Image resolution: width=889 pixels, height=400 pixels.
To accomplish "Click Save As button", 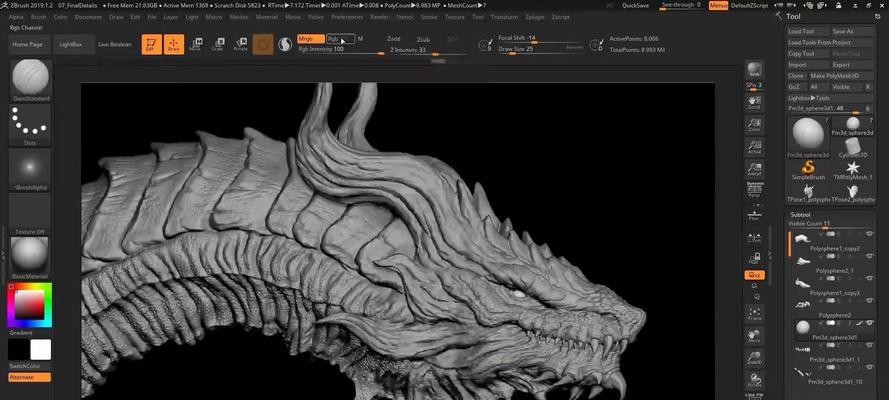I will [x=853, y=32].
